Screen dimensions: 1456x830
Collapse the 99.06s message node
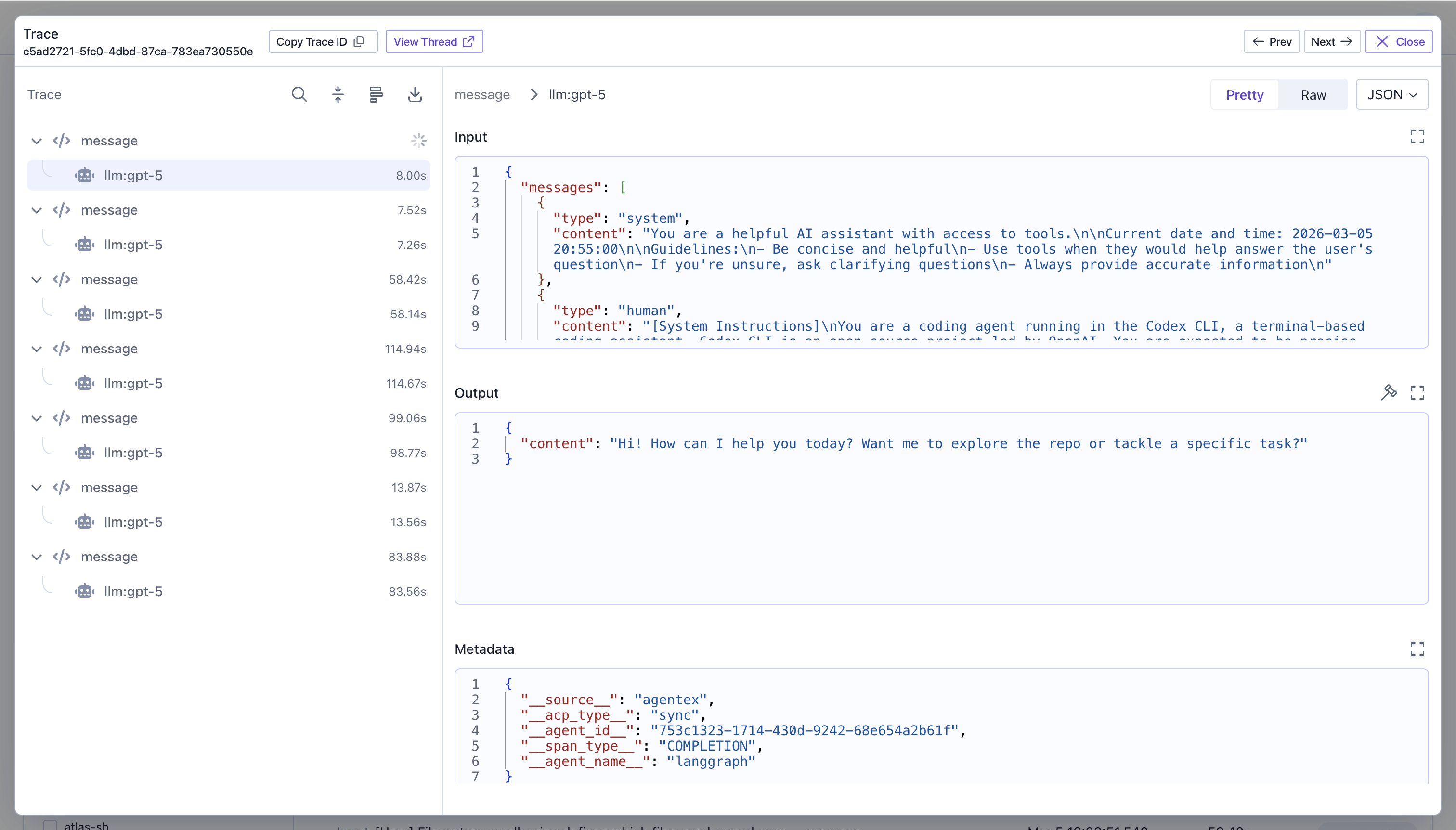(37, 418)
